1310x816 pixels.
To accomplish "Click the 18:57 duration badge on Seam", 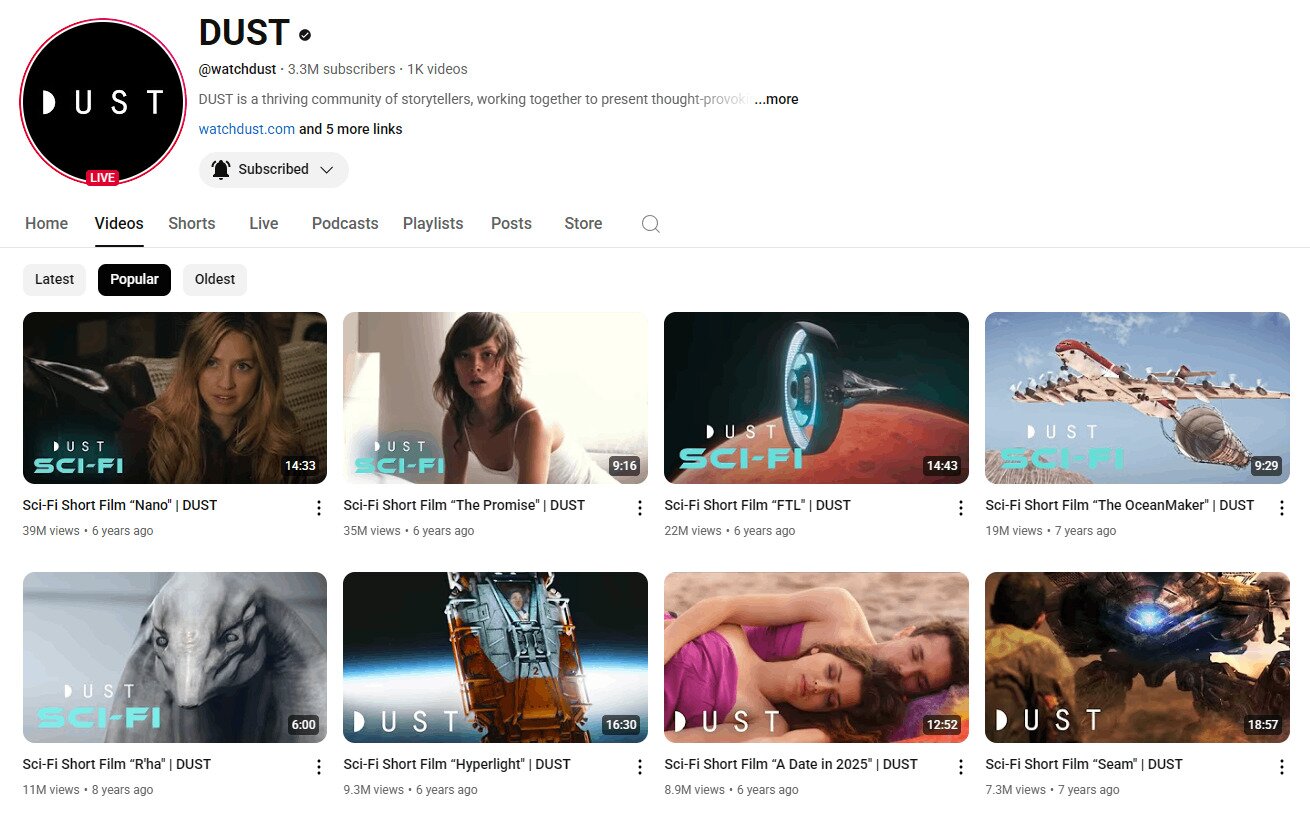I will 1263,725.
